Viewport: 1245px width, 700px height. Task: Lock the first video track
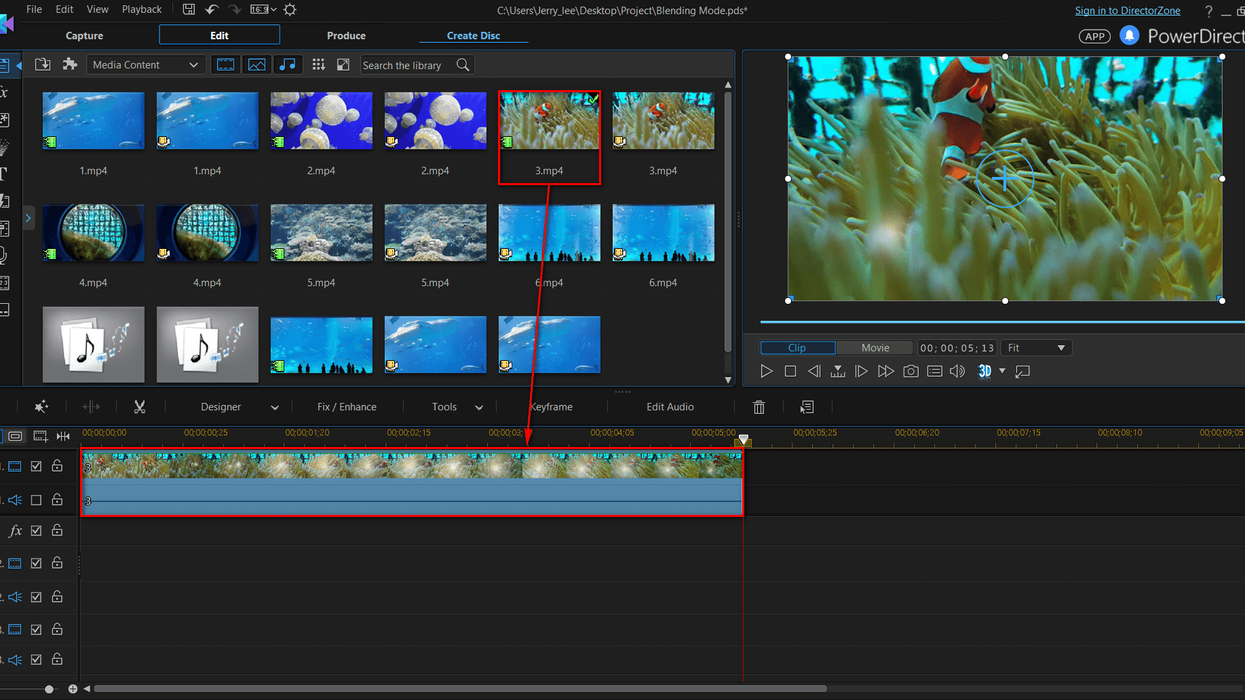(x=57, y=466)
